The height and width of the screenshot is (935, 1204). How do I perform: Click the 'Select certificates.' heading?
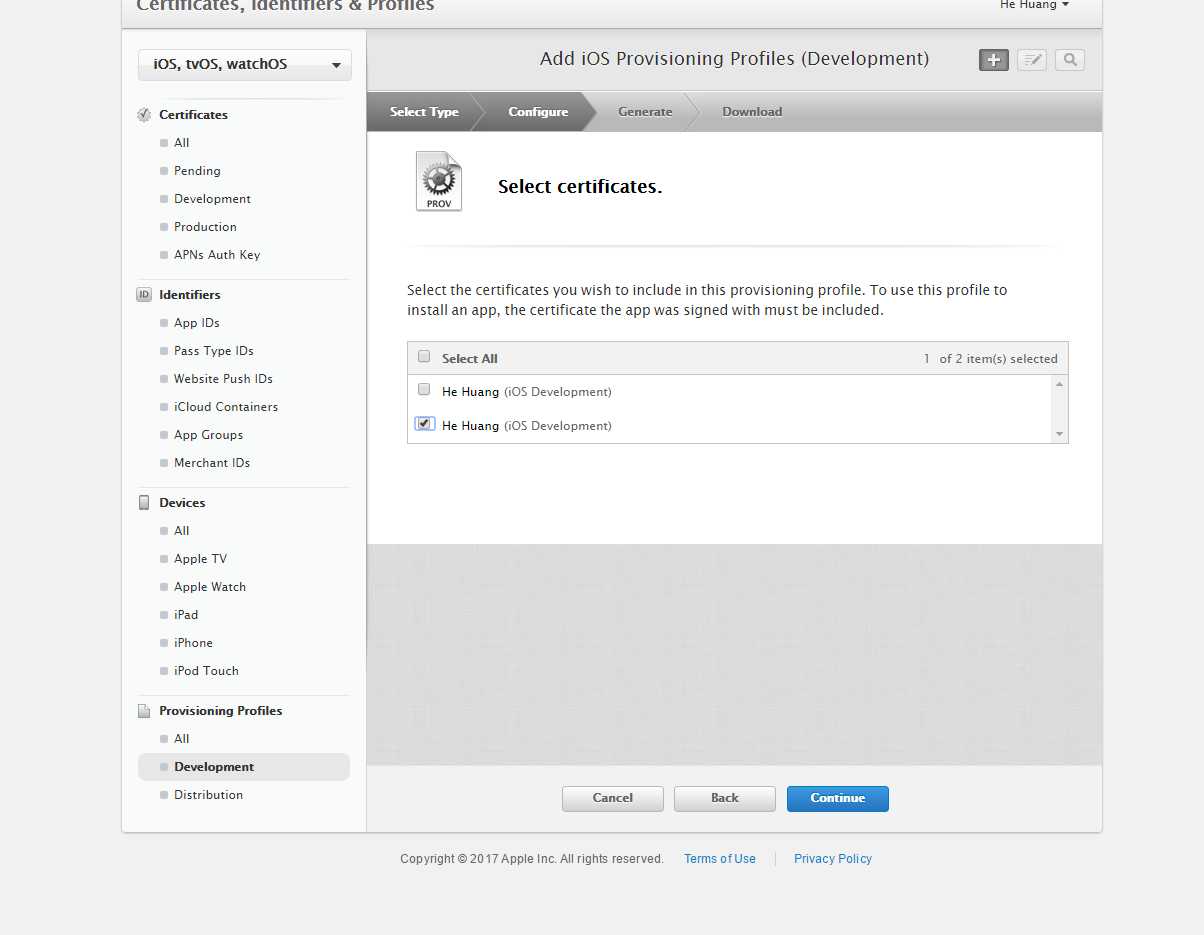(580, 187)
